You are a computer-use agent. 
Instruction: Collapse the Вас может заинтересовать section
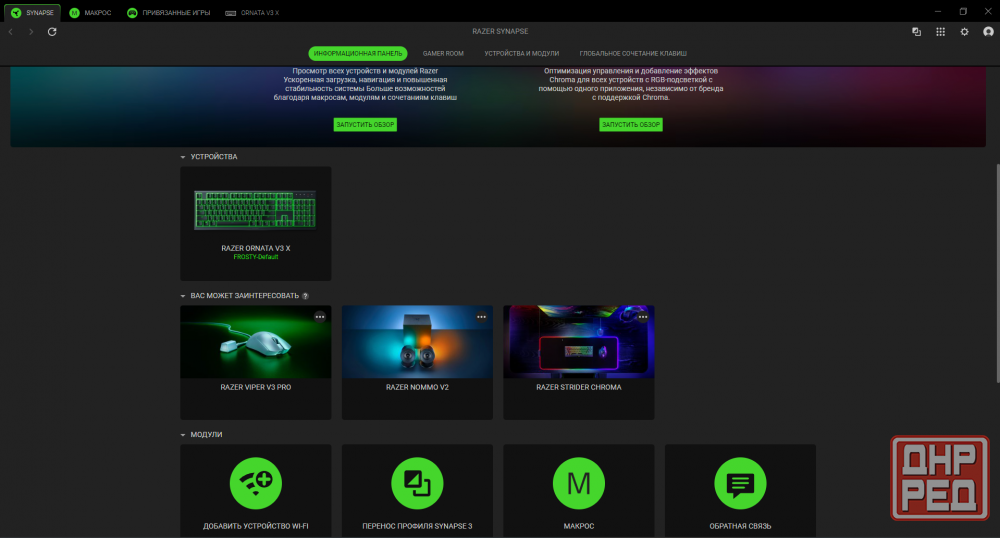coord(183,296)
